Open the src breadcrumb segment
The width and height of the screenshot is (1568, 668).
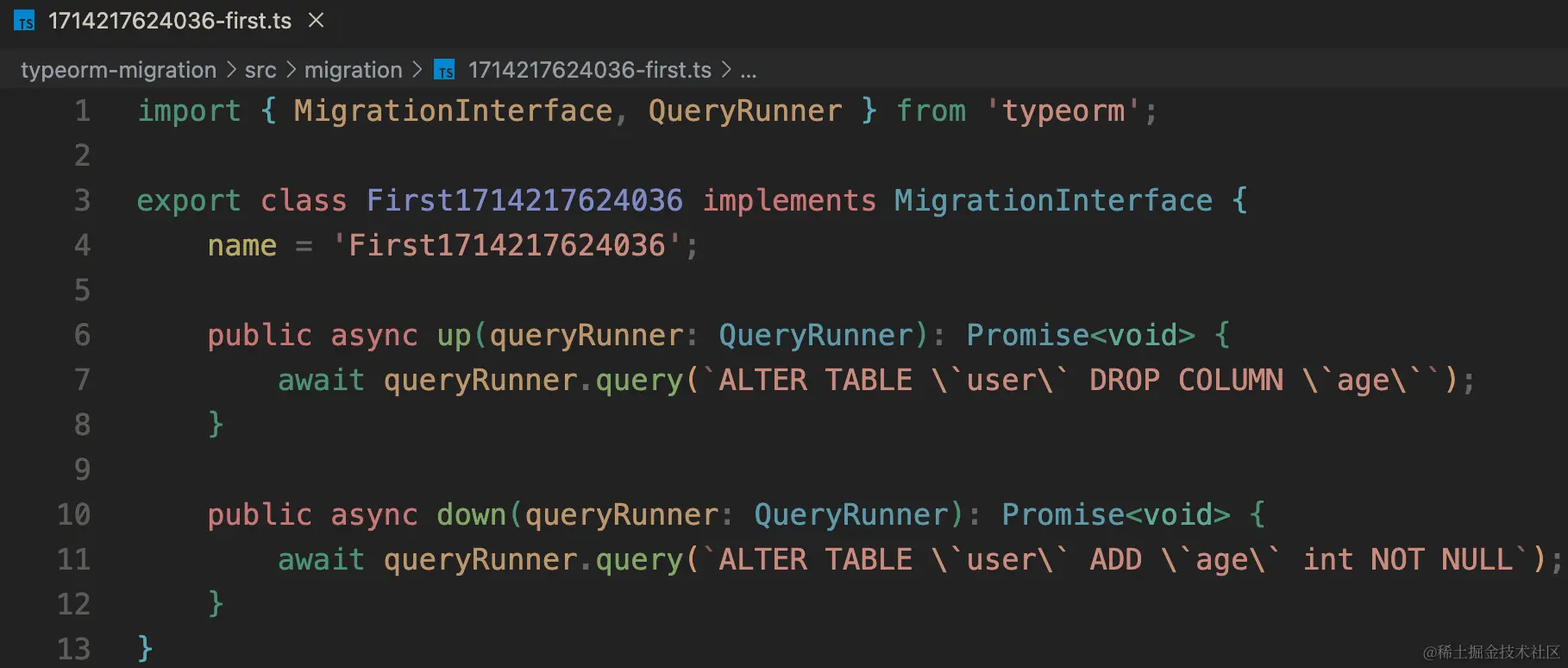tap(260, 70)
